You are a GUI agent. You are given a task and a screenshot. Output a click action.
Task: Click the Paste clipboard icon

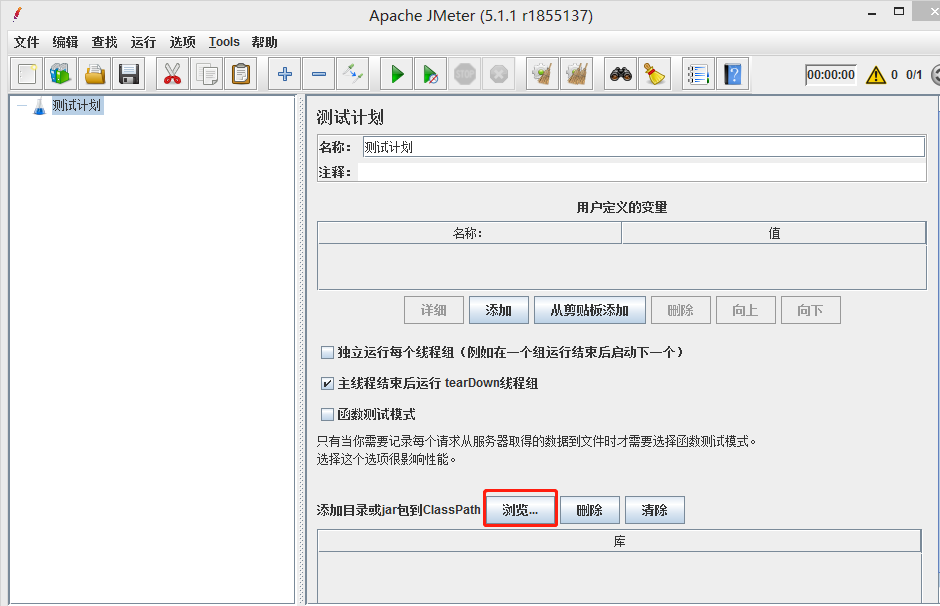click(x=241, y=74)
